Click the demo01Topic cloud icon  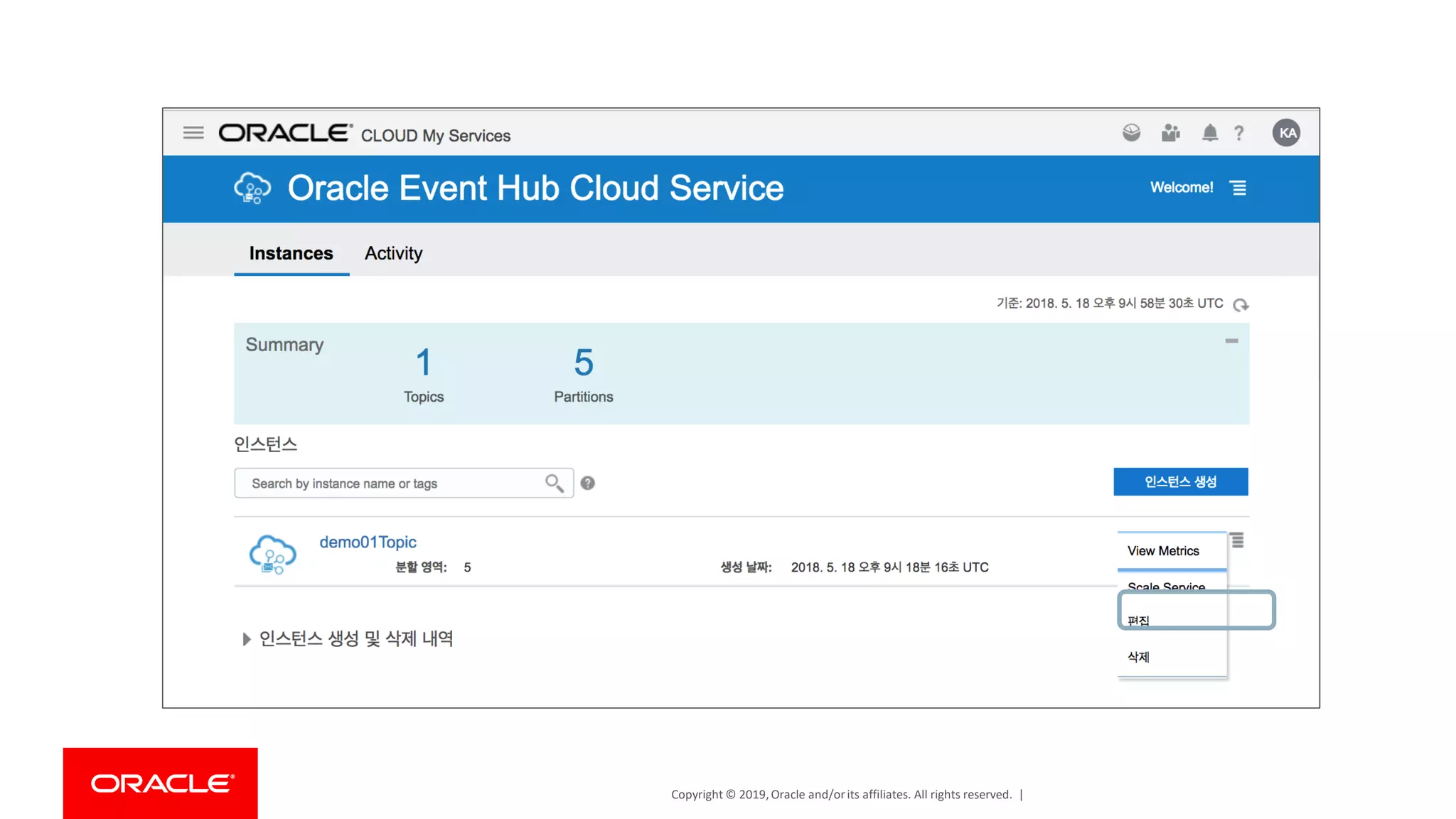coord(272,555)
